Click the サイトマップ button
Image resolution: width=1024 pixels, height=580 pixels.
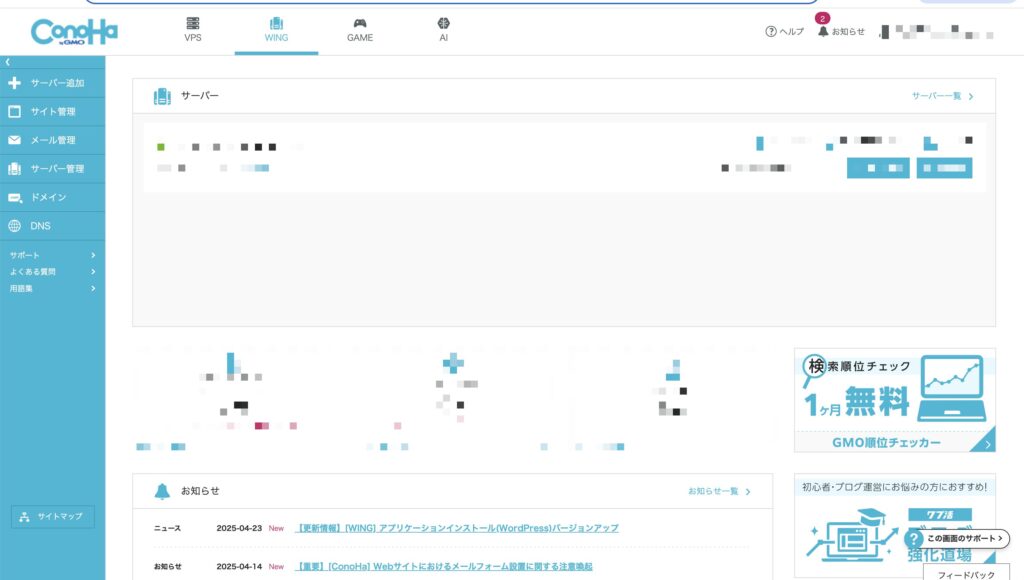point(53,517)
